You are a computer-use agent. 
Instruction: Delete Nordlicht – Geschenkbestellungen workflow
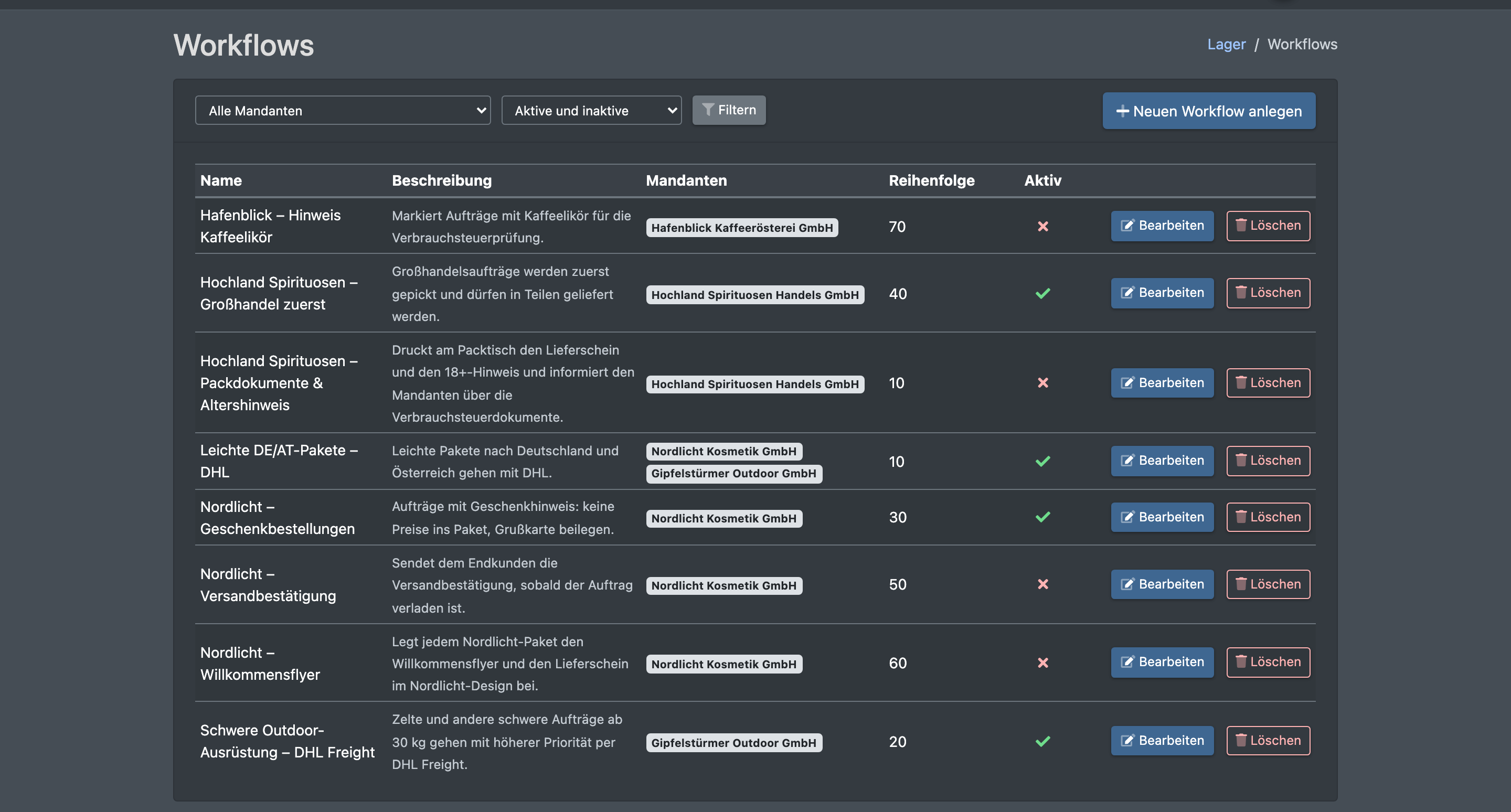coord(1268,517)
